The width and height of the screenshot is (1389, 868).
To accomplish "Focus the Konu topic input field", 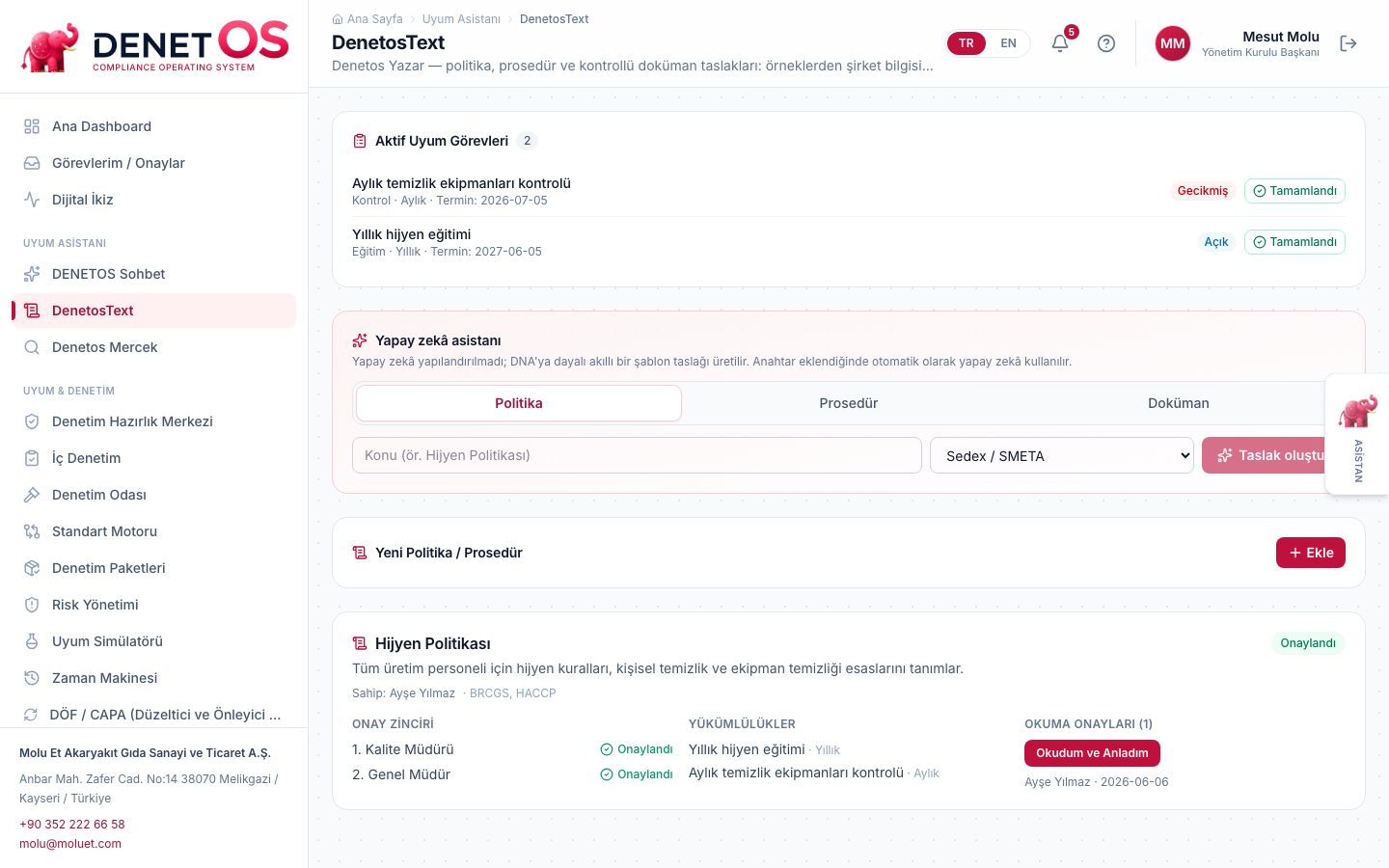I will [x=637, y=455].
